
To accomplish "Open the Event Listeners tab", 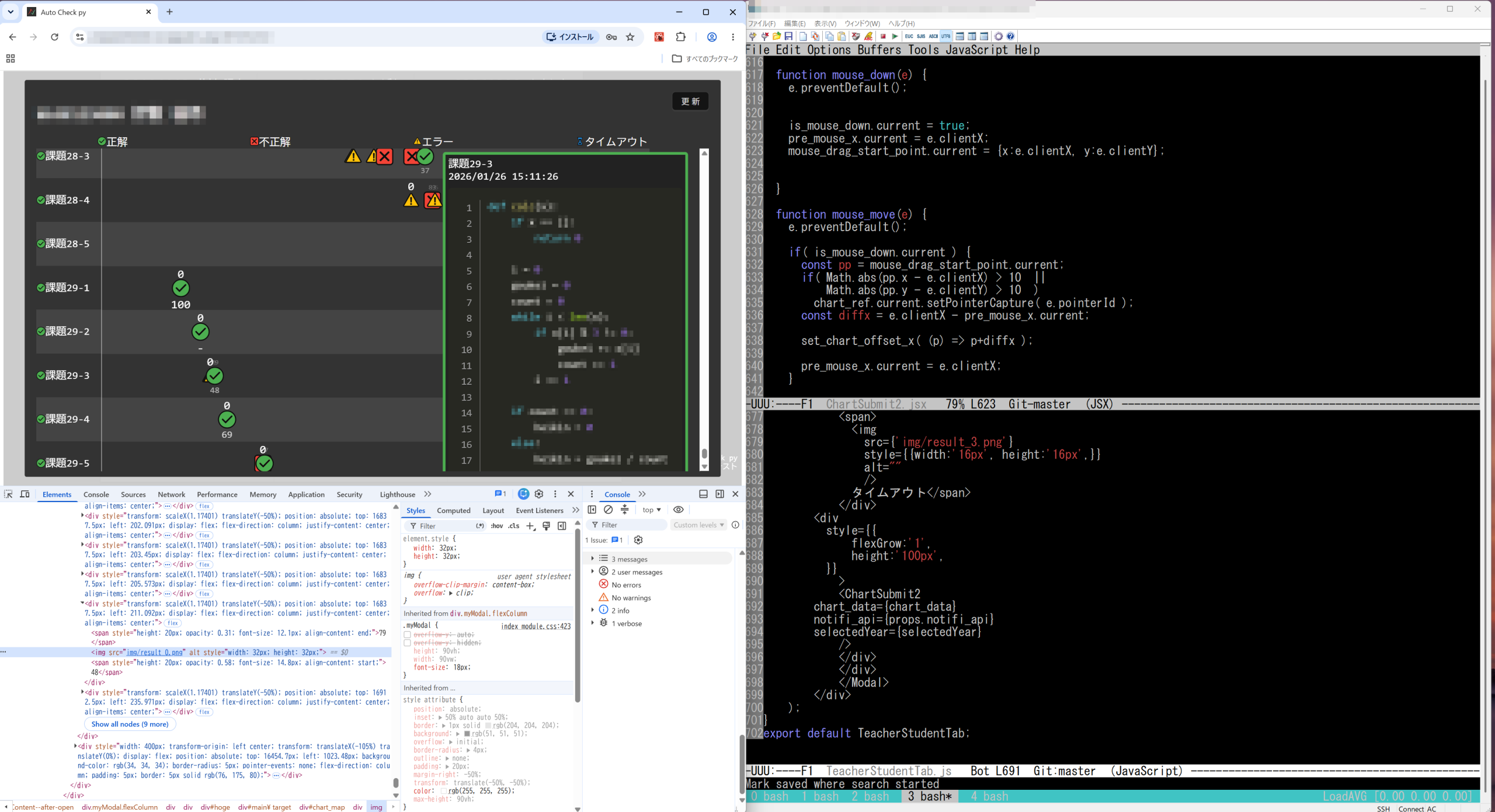I will 540,510.
